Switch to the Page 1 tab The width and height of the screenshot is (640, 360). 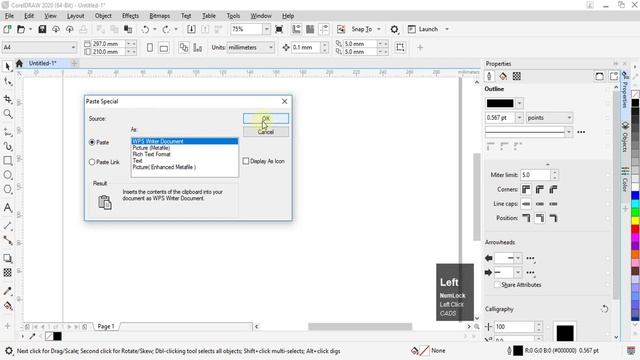pos(106,327)
